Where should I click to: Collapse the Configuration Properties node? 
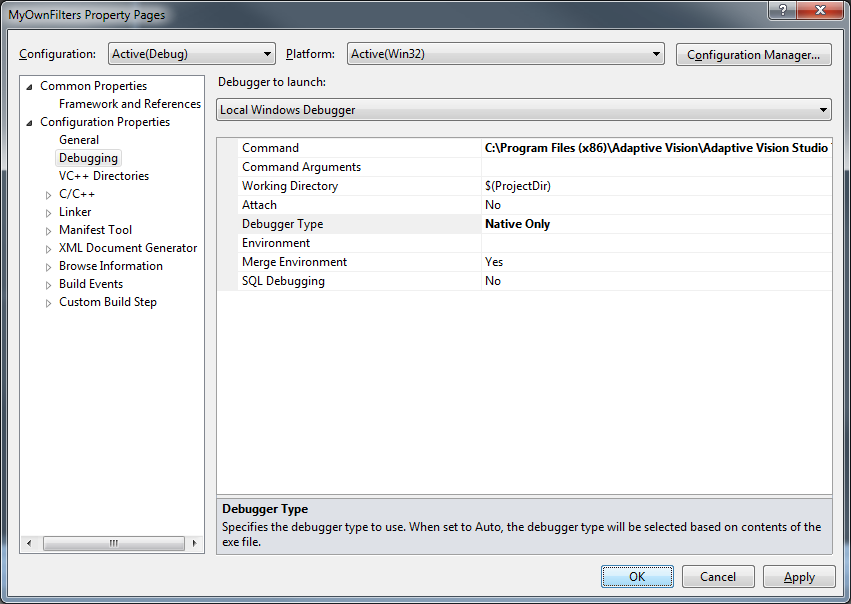pyautogui.click(x=30, y=122)
